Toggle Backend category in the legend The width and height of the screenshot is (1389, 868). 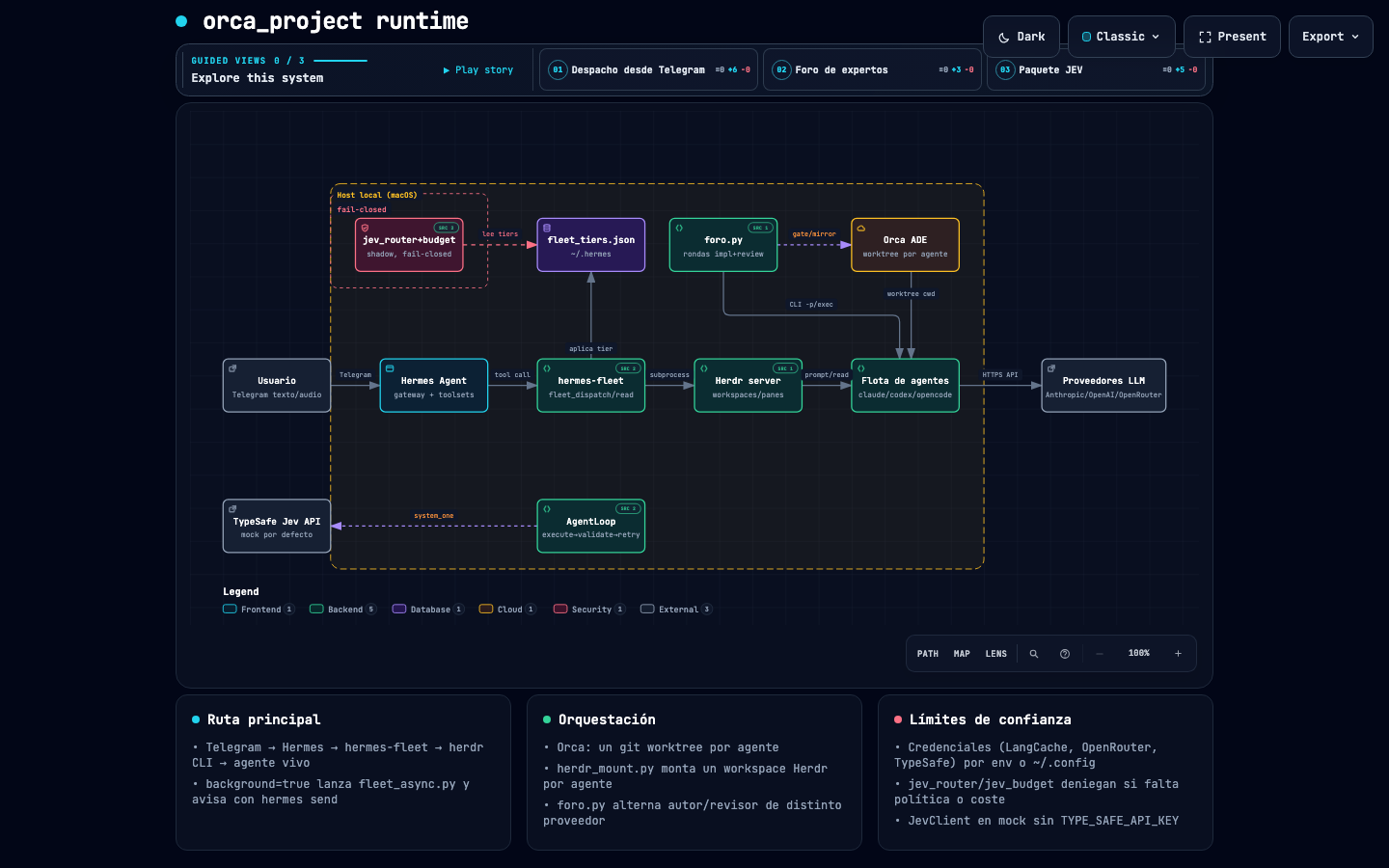(x=343, y=610)
